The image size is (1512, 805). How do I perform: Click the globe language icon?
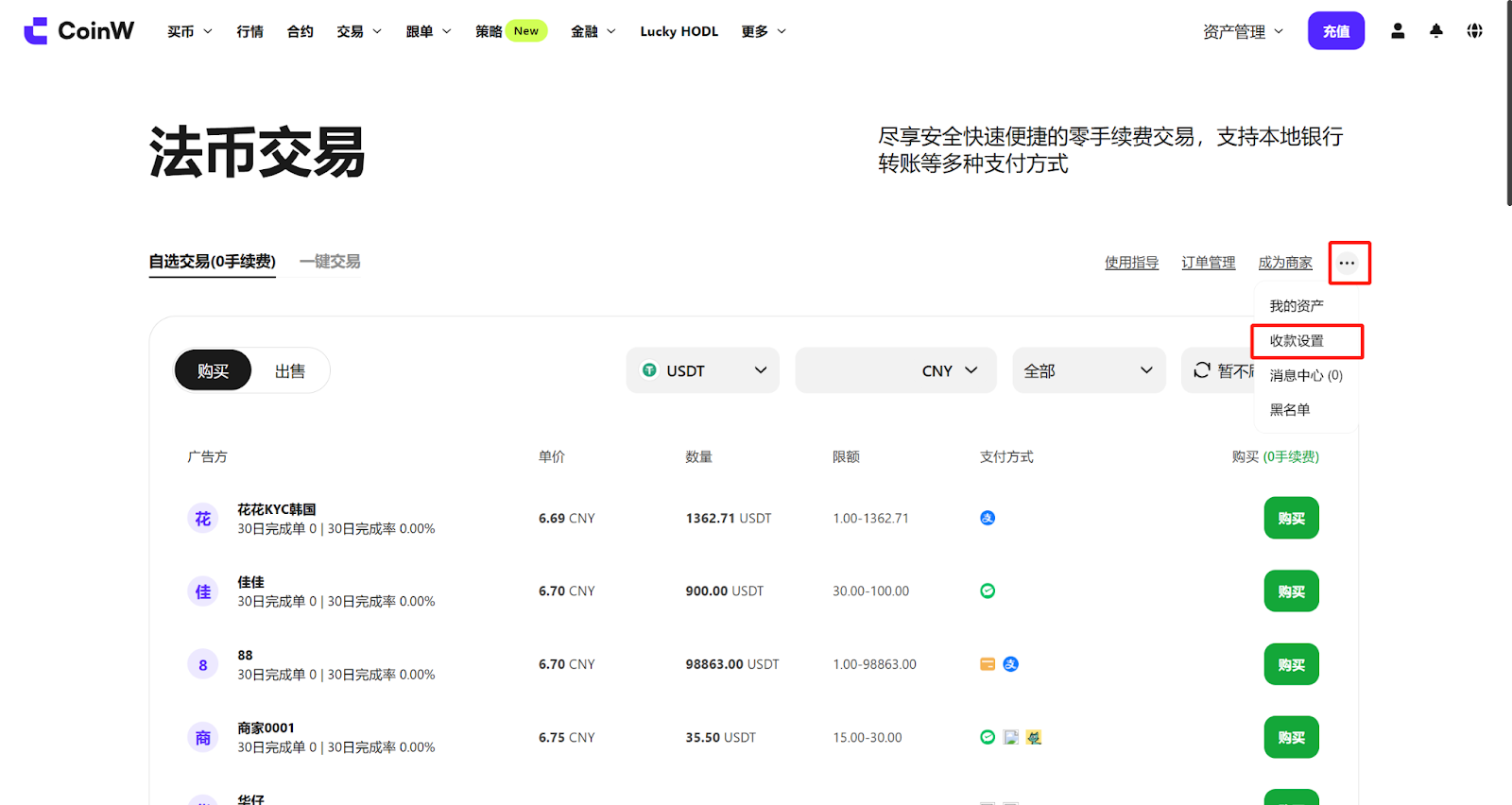tap(1474, 31)
